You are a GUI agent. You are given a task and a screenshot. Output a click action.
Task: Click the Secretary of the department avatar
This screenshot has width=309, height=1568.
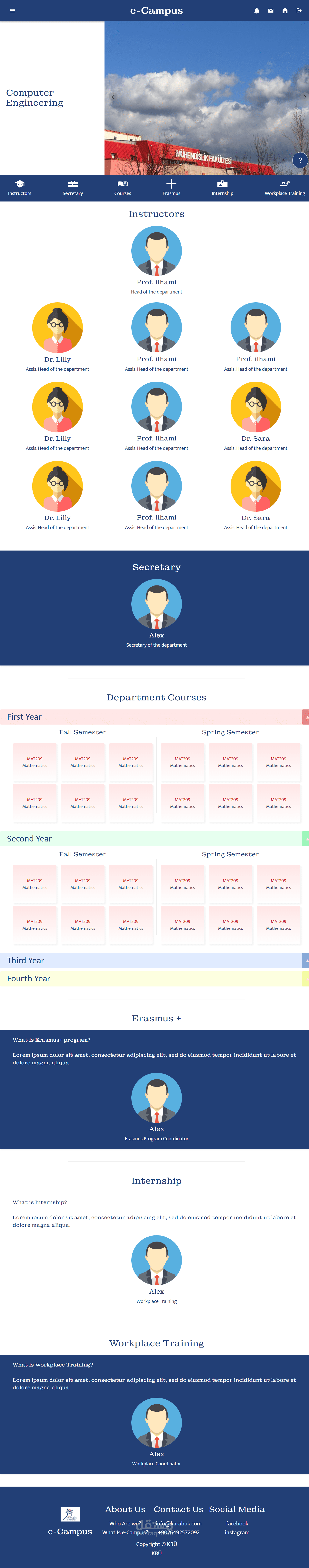tap(156, 604)
